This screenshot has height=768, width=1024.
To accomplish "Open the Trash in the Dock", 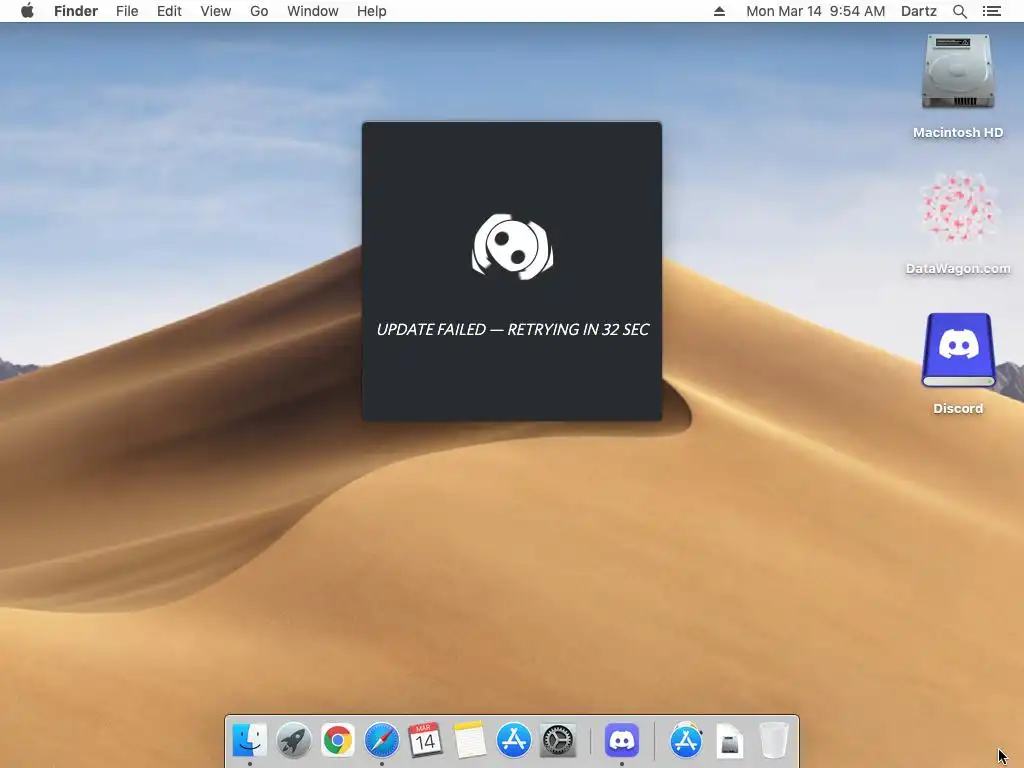I will coord(774,740).
